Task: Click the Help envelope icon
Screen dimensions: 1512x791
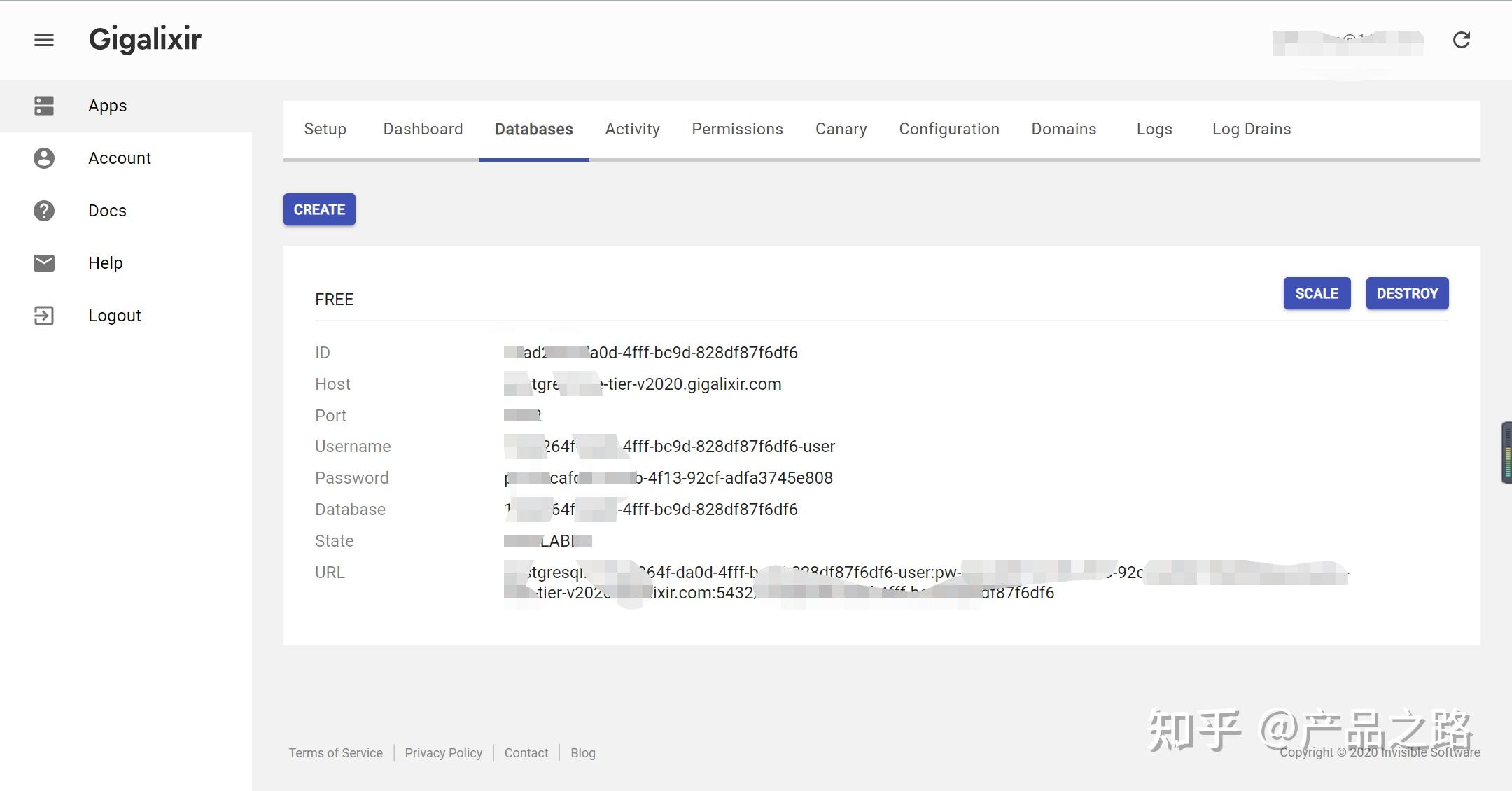Action: coord(44,263)
